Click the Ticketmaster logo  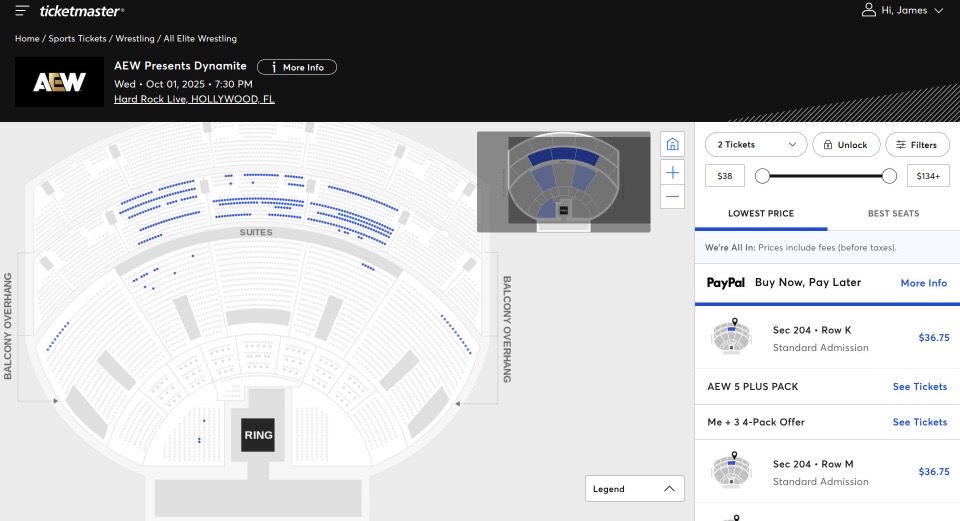point(82,11)
